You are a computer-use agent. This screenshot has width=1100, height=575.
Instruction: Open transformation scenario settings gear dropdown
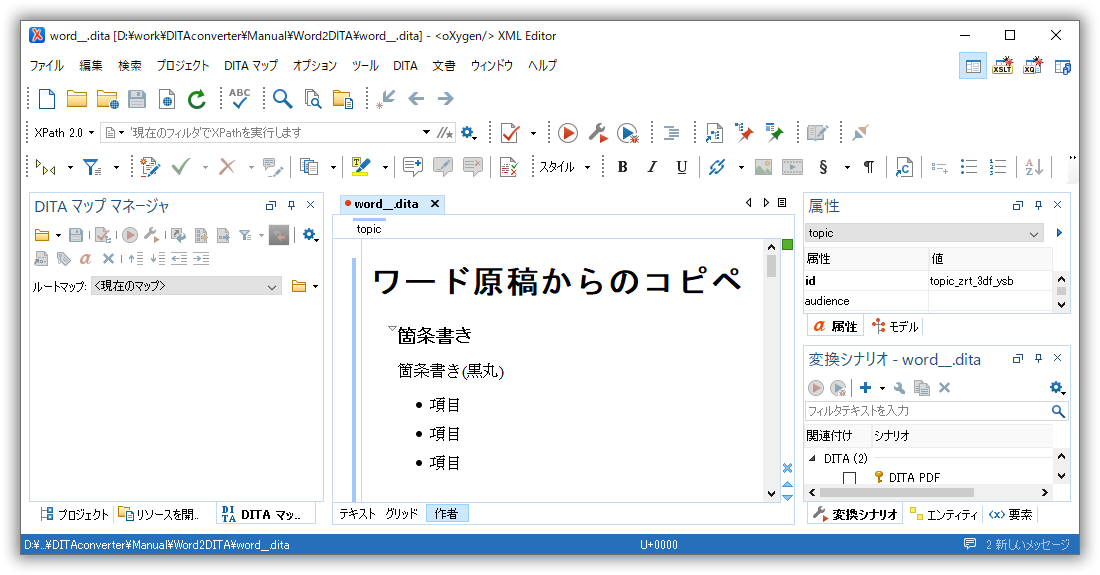click(1057, 388)
